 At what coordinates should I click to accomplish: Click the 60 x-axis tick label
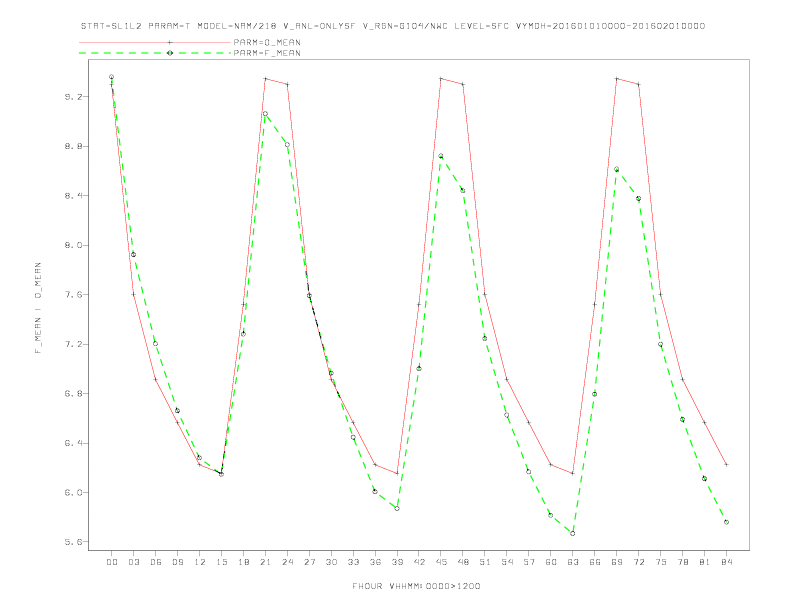click(x=551, y=562)
